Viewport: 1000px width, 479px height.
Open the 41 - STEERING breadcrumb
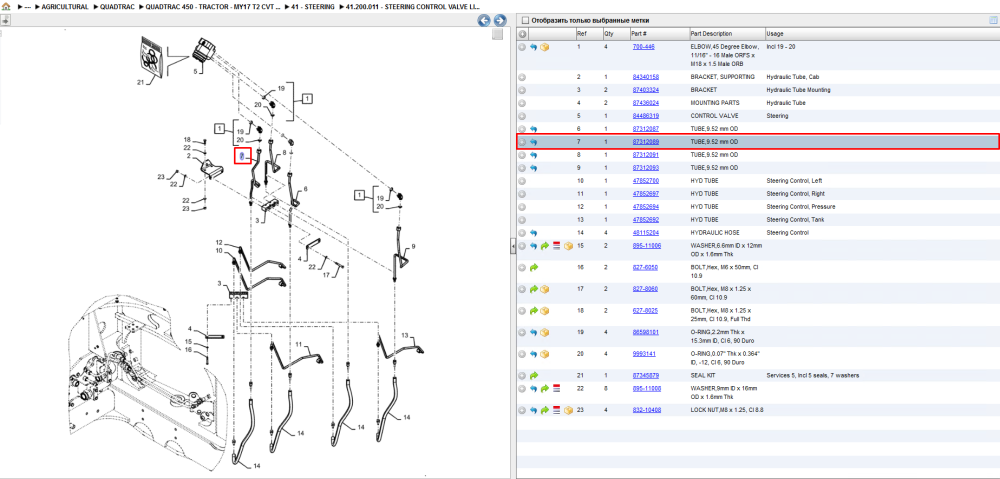314,6
